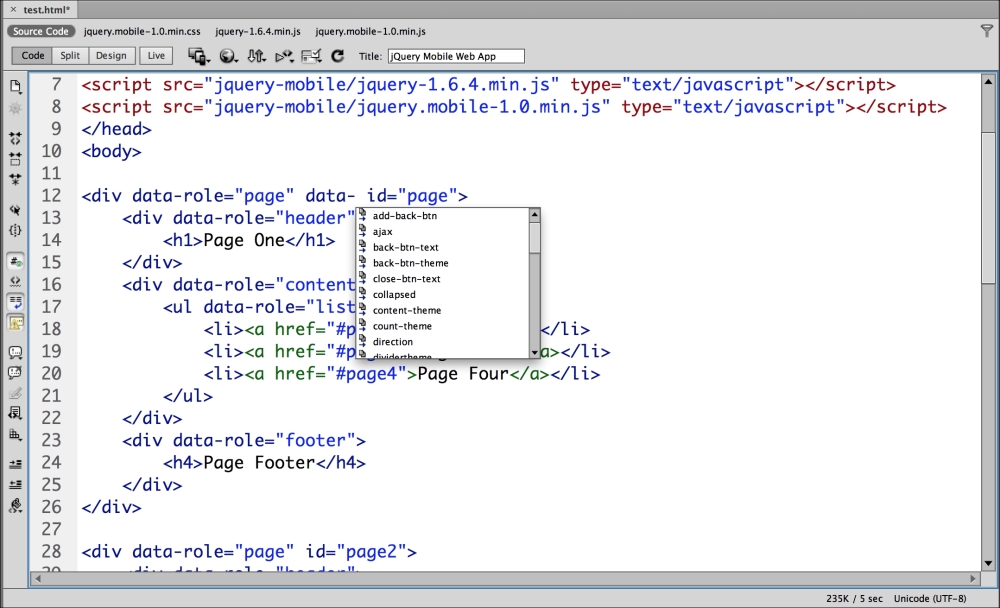Viewport: 1000px width, 608px height.
Task: Click the "Page Footer" text in code
Action: pyautogui.click(x=259, y=463)
